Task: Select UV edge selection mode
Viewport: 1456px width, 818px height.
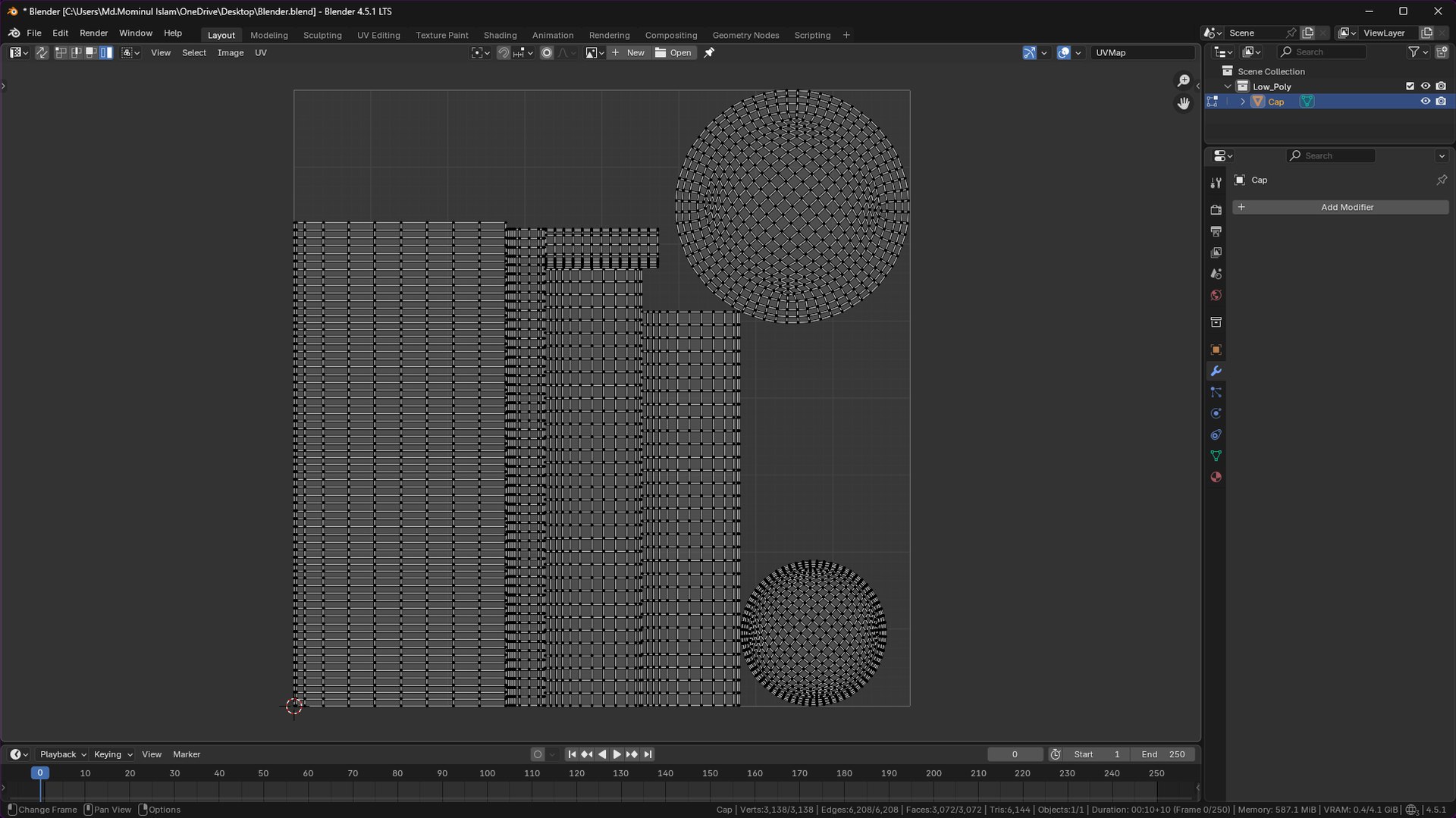Action: coord(76,53)
